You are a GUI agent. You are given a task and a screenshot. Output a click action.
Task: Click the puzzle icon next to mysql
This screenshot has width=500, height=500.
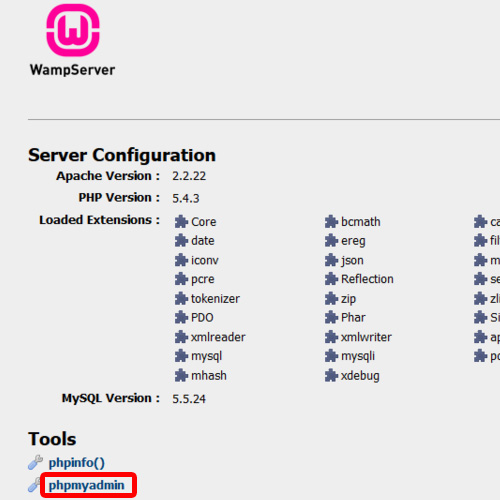181,356
